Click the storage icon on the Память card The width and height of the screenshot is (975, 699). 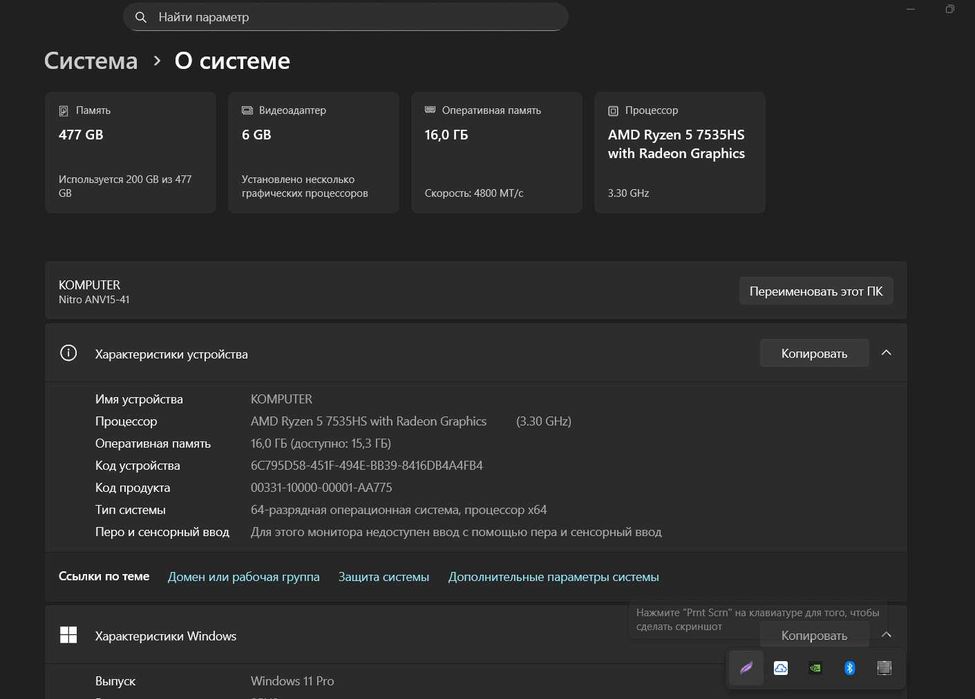(x=63, y=111)
